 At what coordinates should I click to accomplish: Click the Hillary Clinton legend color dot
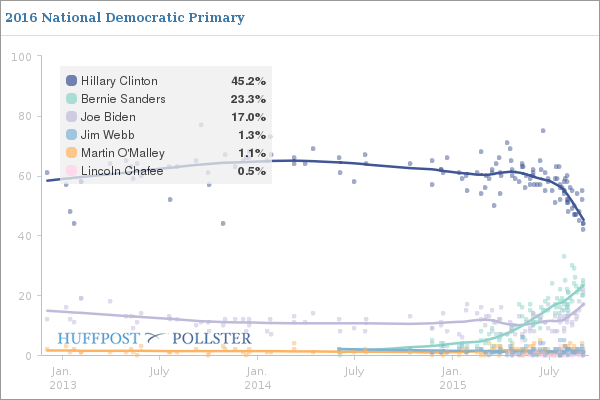(x=71, y=81)
